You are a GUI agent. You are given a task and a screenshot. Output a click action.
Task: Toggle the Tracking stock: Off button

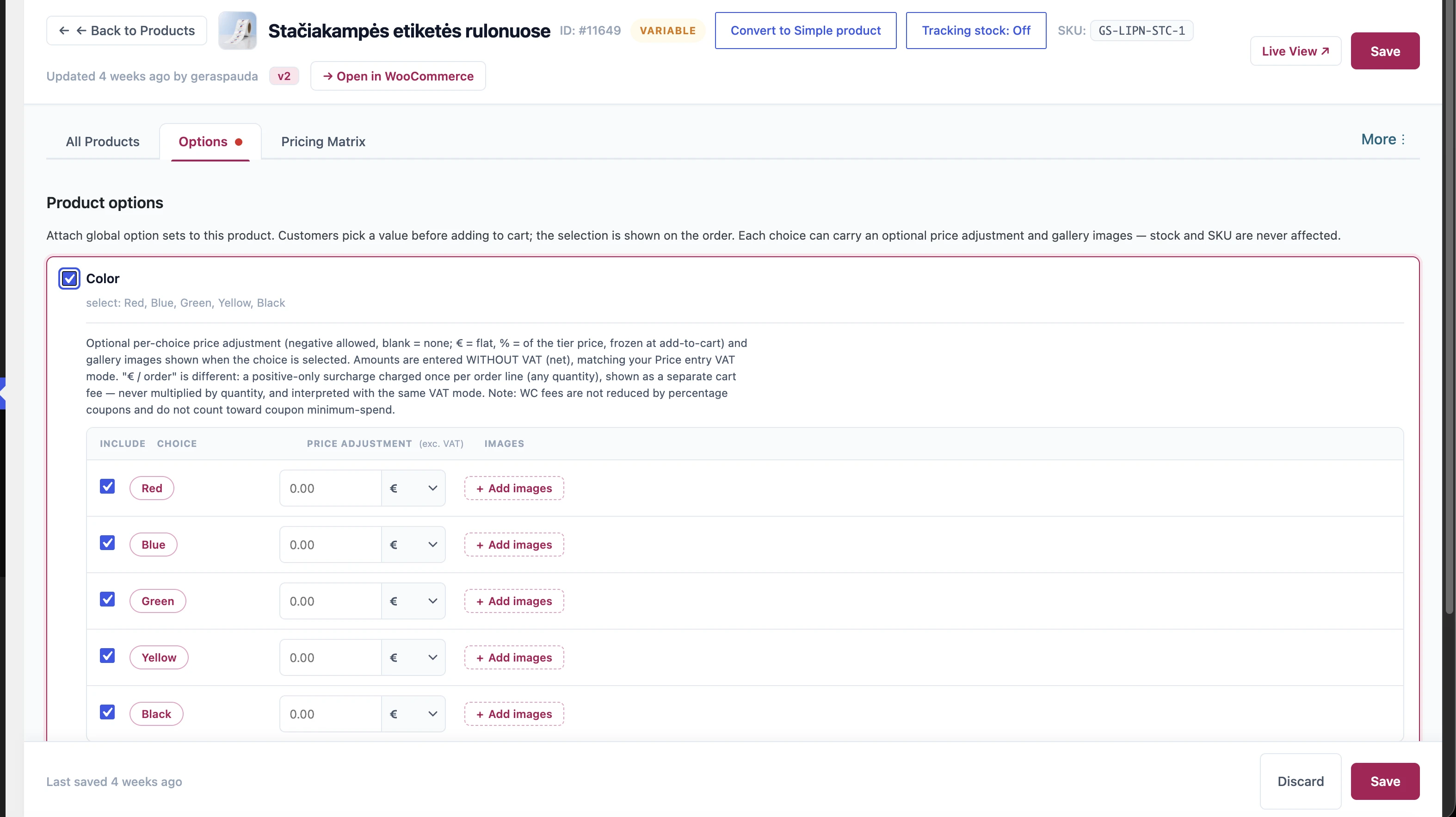(975, 31)
